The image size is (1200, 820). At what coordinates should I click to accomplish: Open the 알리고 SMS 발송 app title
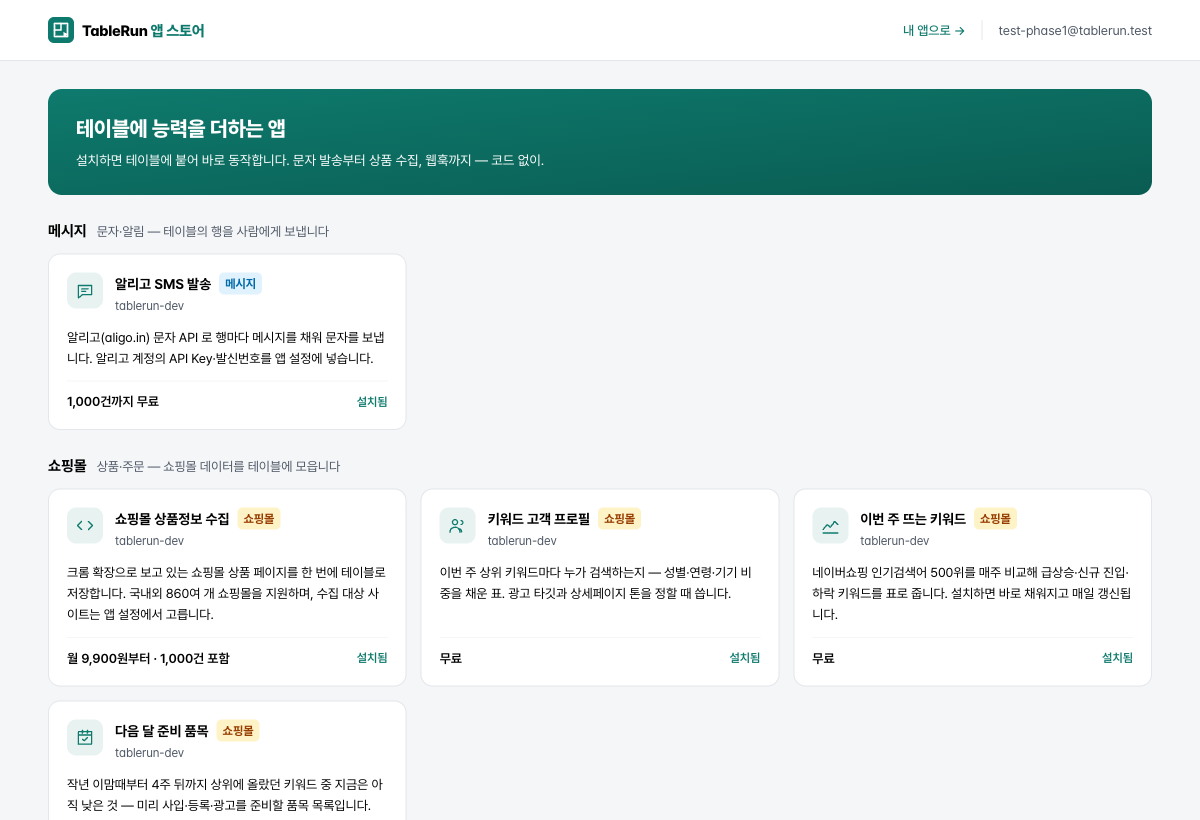pos(163,284)
